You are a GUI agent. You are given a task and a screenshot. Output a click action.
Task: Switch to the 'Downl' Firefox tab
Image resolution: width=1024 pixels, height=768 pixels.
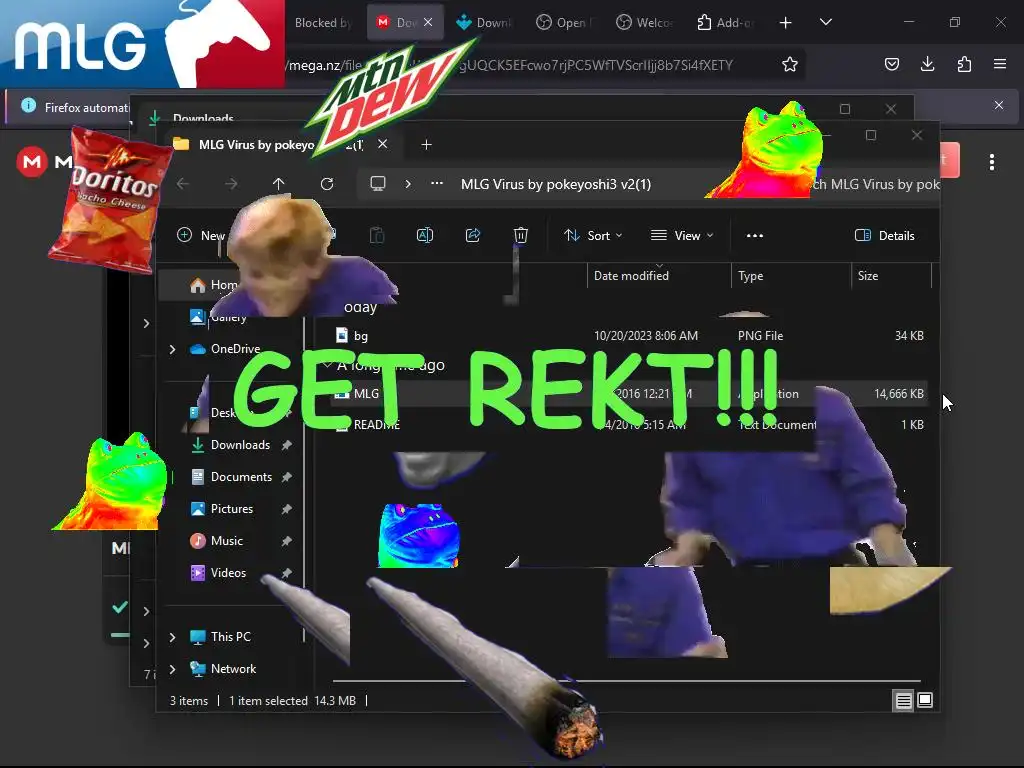(484, 23)
